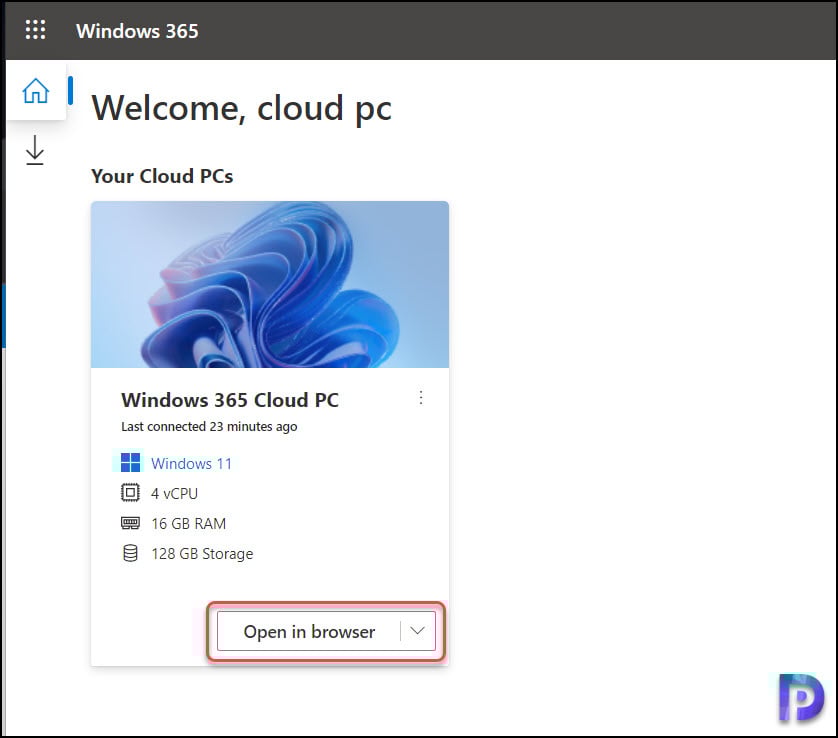
Task: Click the Windows 365 Cloud PC name
Action: coord(230,400)
